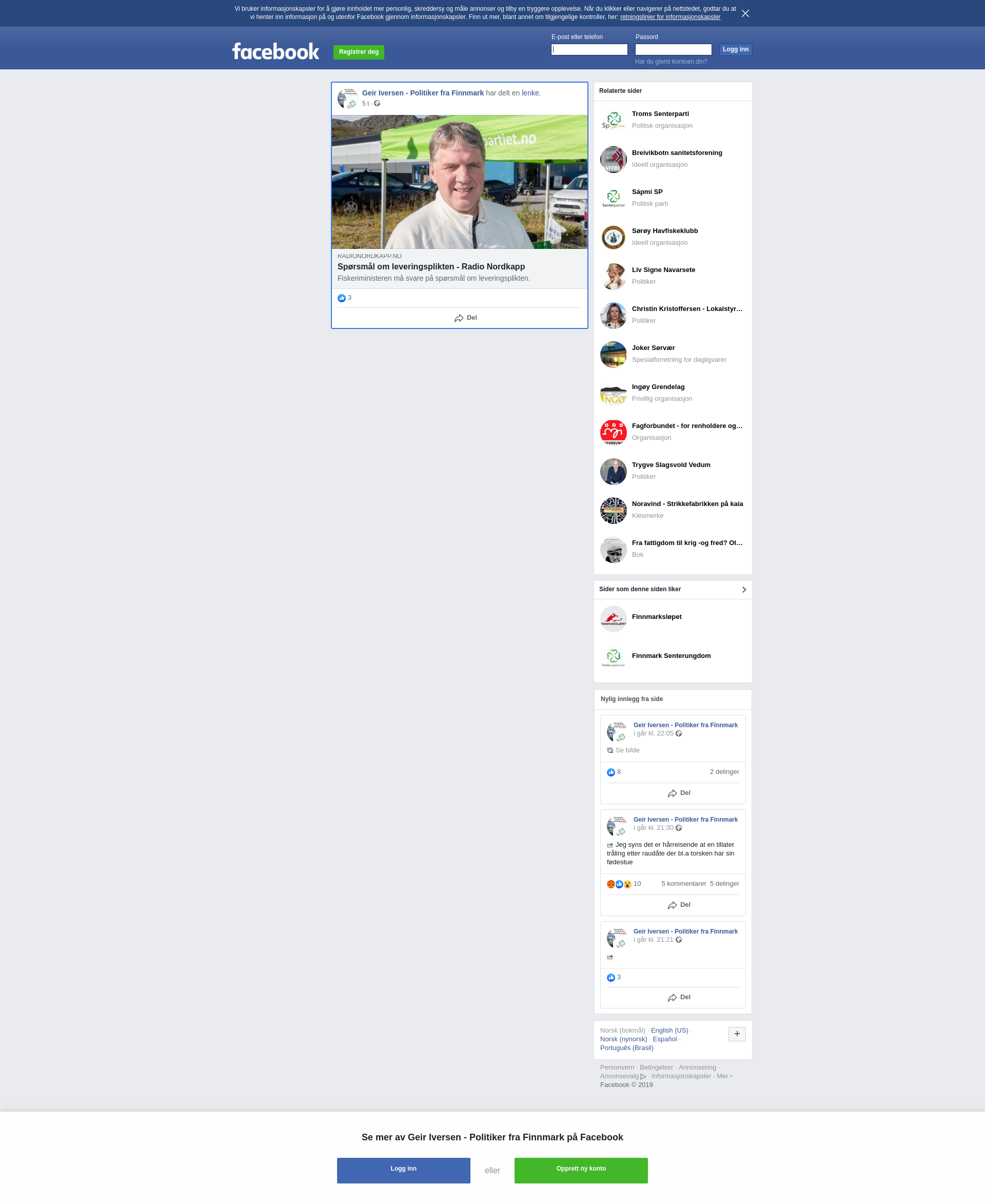
Task: Click Registrer deg button
Action: click(359, 52)
